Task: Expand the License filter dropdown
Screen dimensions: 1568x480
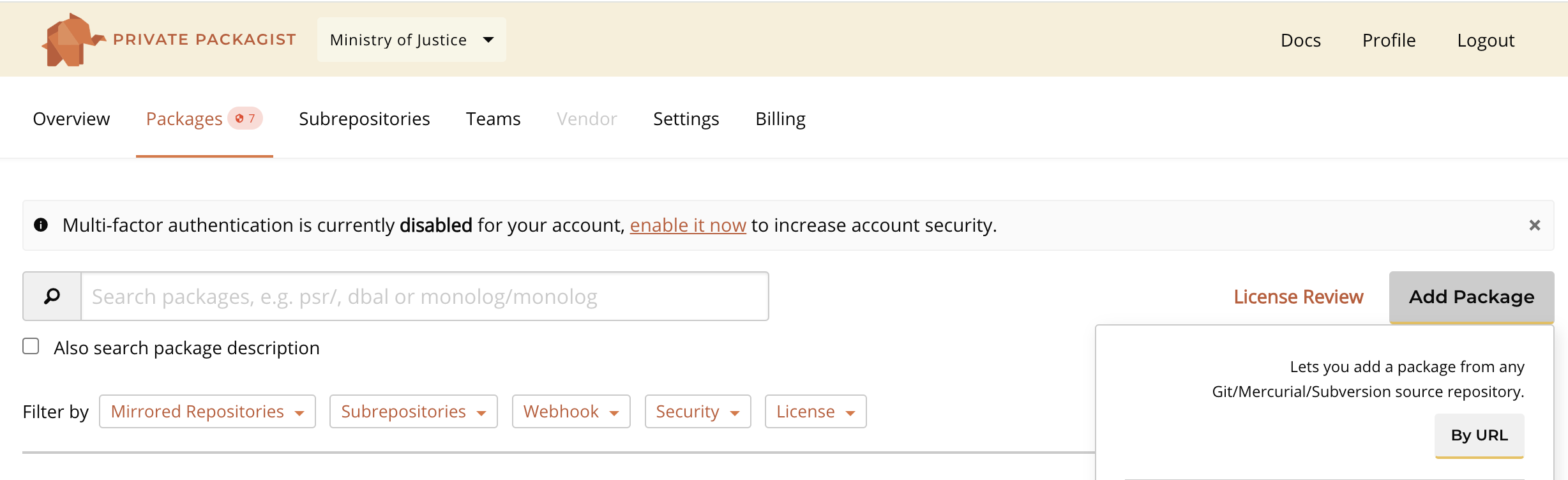Action: [816, 412]
